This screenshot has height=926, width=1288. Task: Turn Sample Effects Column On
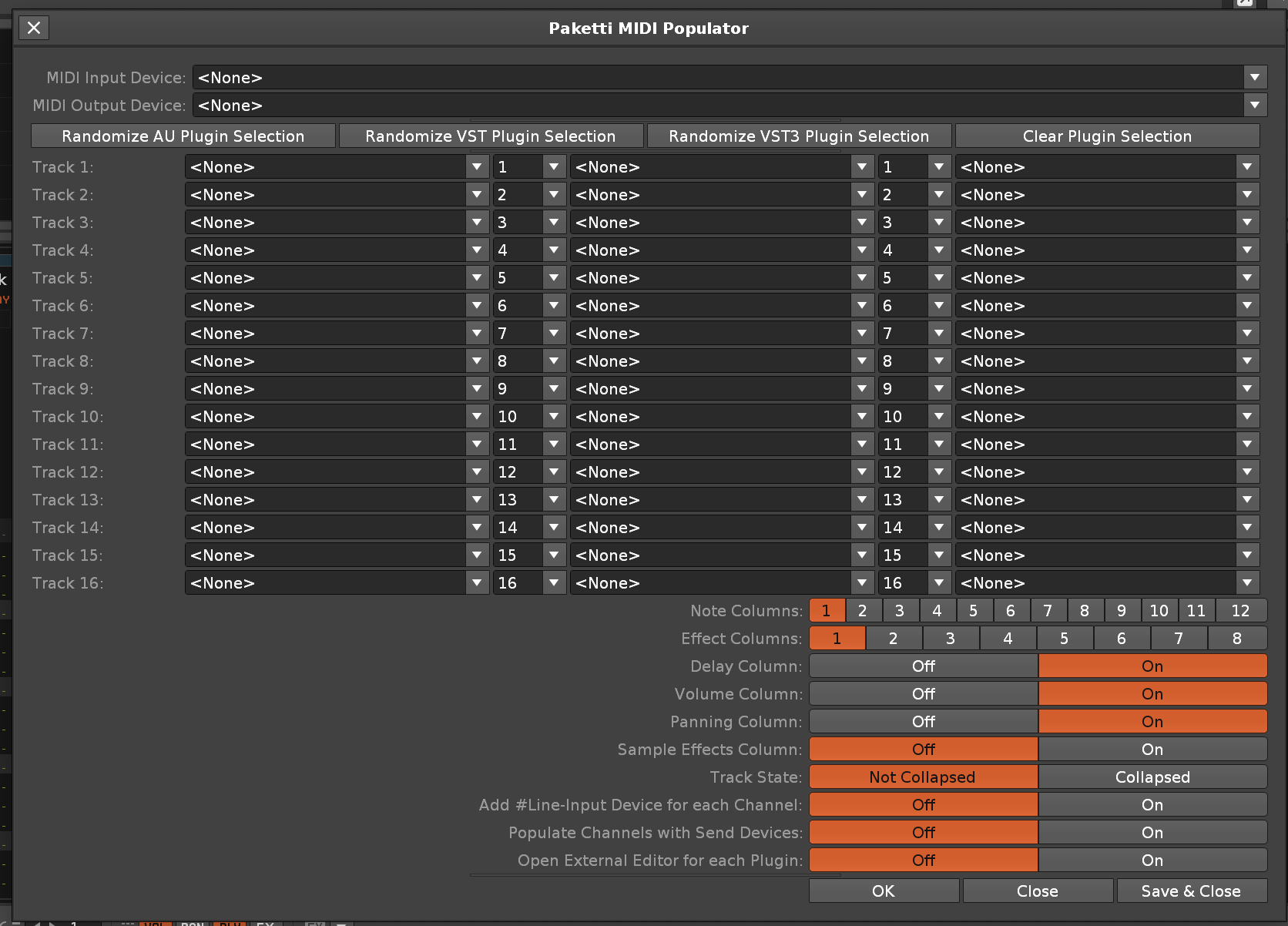pyautogui.click(x=1152, y=750)
